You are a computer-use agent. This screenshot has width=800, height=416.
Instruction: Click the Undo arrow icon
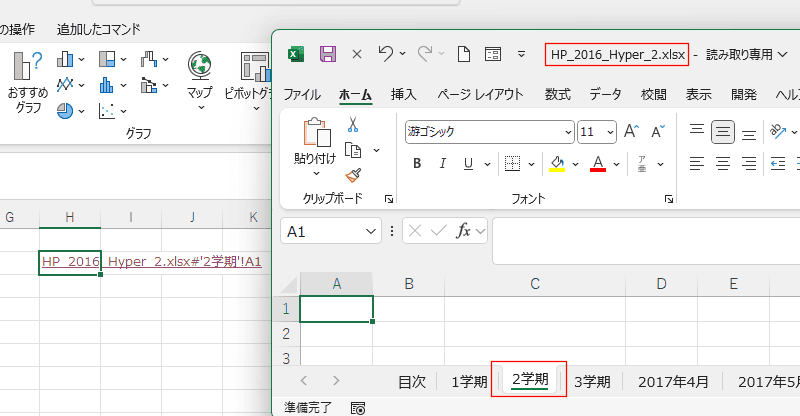click(386, 54)
